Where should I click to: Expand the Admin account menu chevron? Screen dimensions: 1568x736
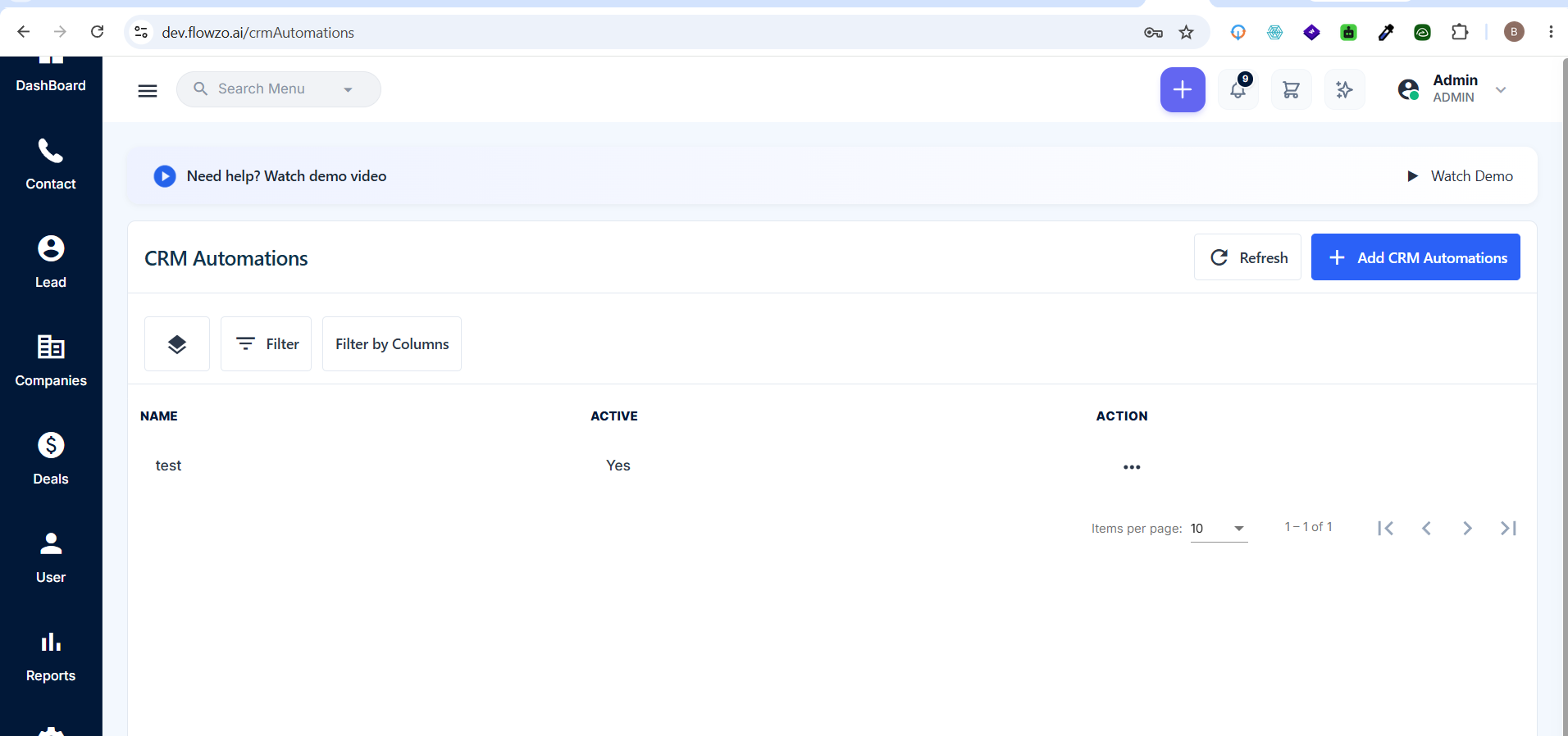[1501, 89]
